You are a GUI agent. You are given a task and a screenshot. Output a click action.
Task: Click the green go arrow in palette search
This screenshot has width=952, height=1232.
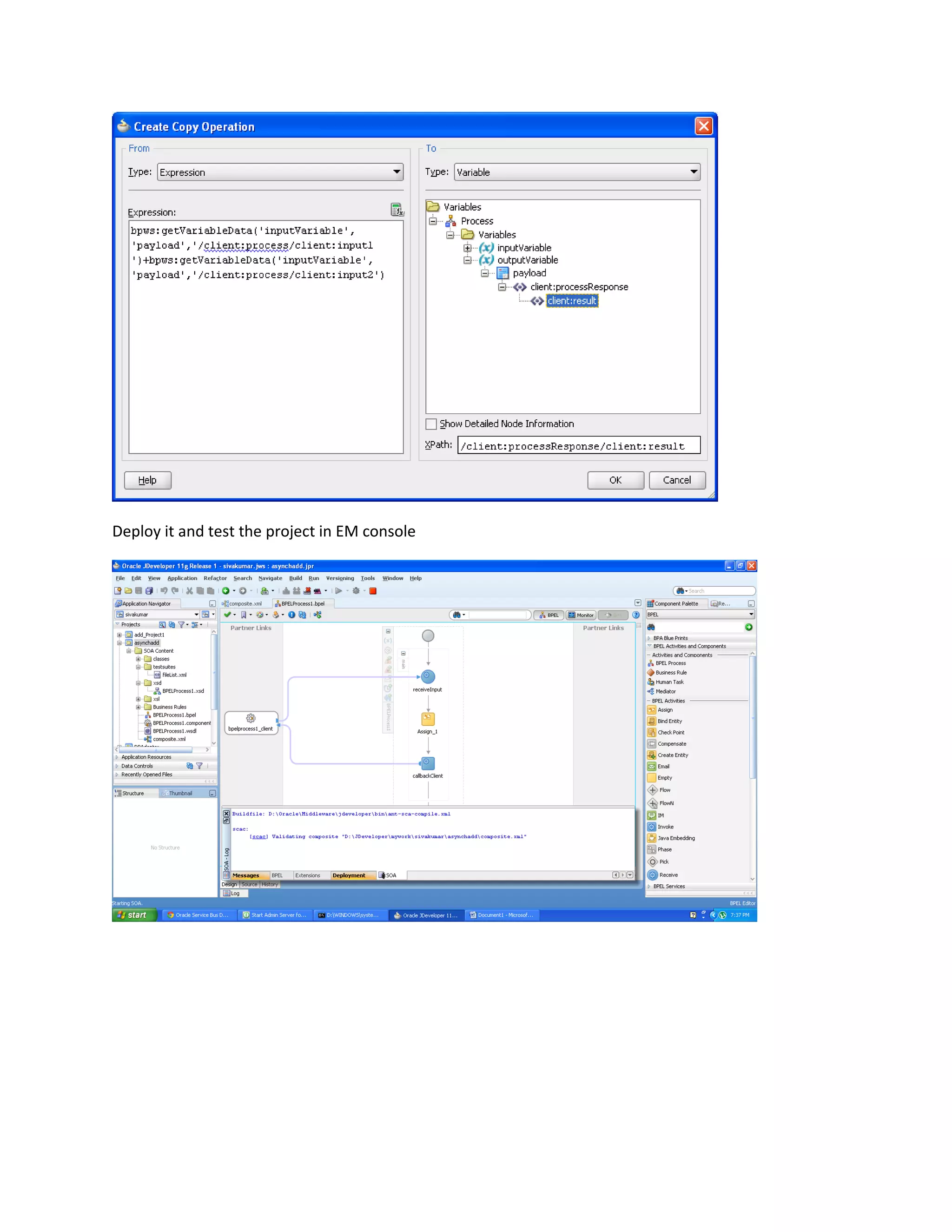tap(748, 627)
